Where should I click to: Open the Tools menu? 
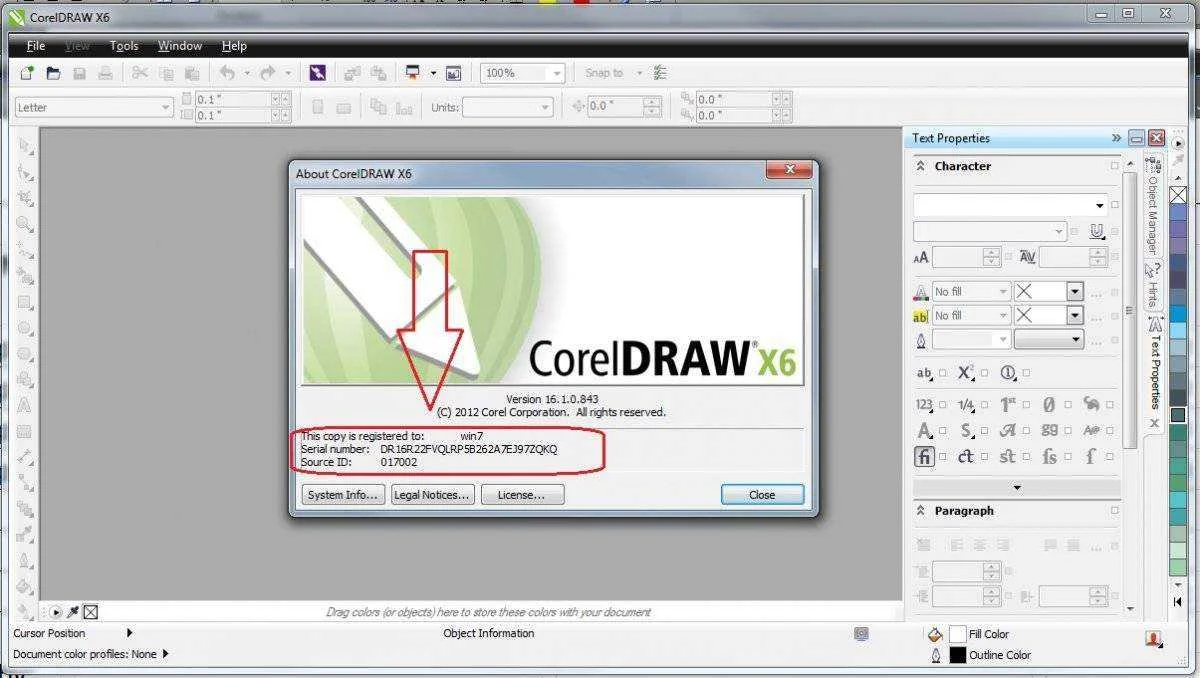point(124,46)
